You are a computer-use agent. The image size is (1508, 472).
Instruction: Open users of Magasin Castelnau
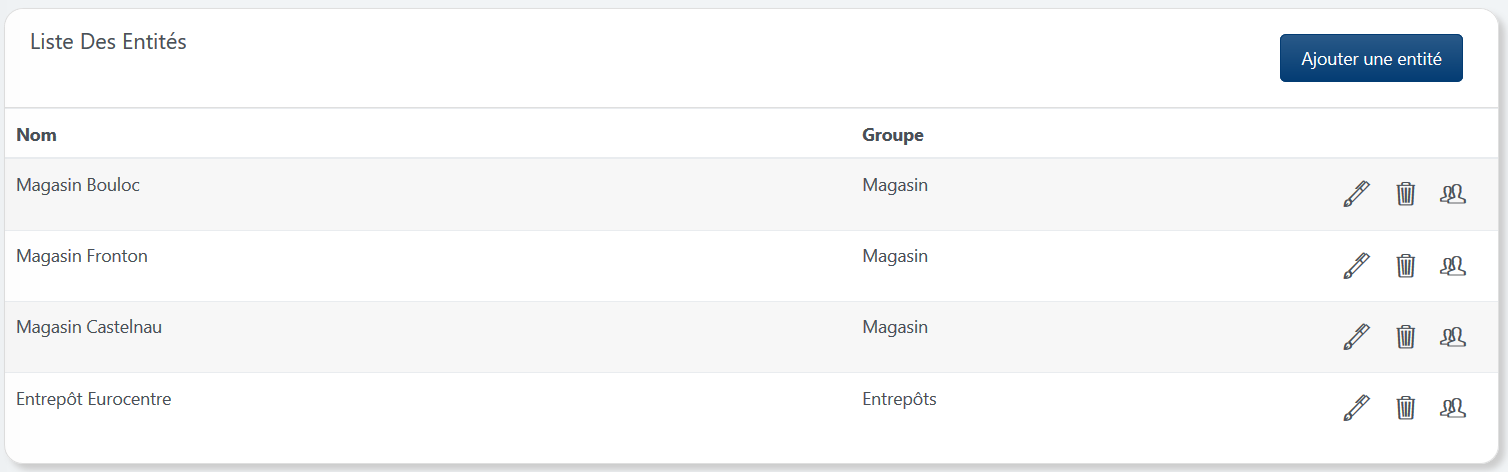point(1452,337)
